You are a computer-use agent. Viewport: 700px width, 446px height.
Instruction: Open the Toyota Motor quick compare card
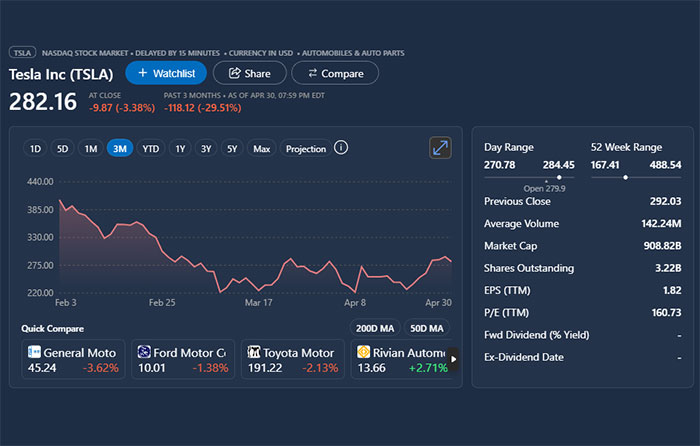click(x=292, y=360)
